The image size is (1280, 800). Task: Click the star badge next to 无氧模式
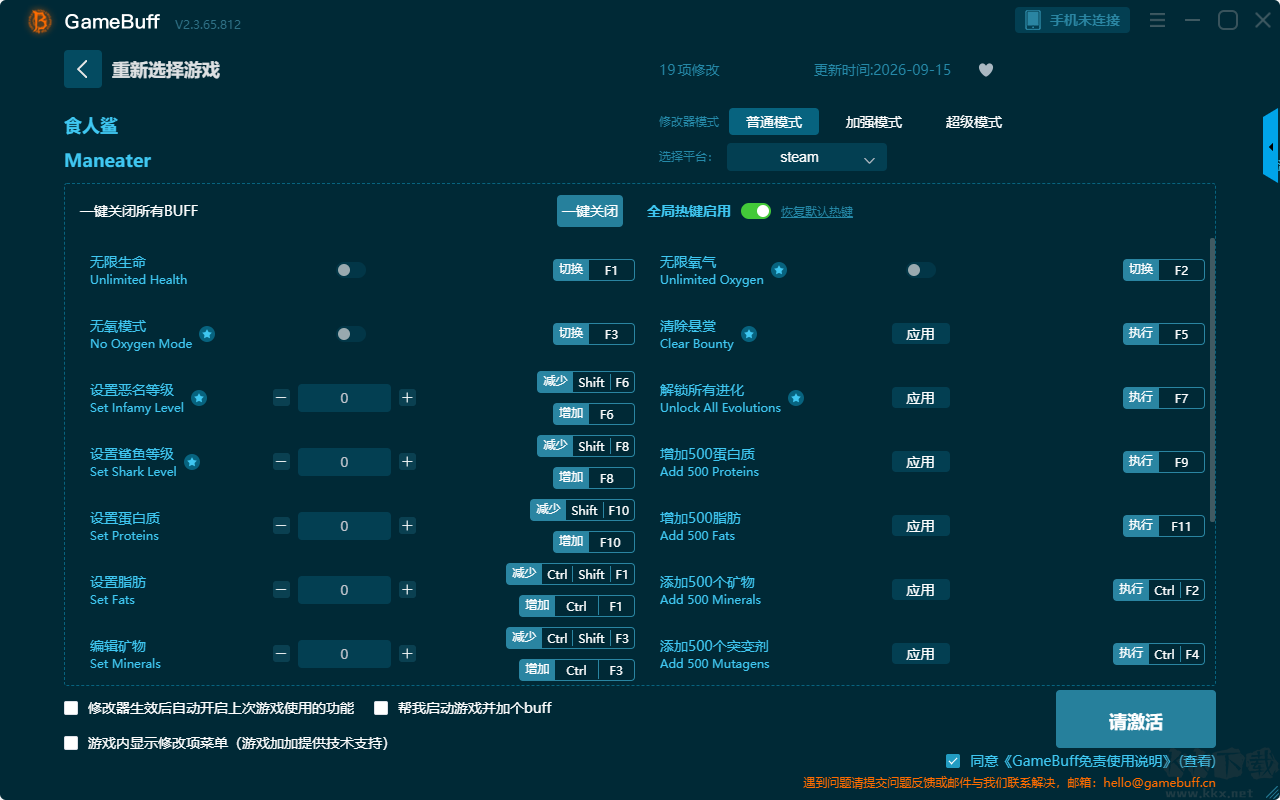point(207,334)
